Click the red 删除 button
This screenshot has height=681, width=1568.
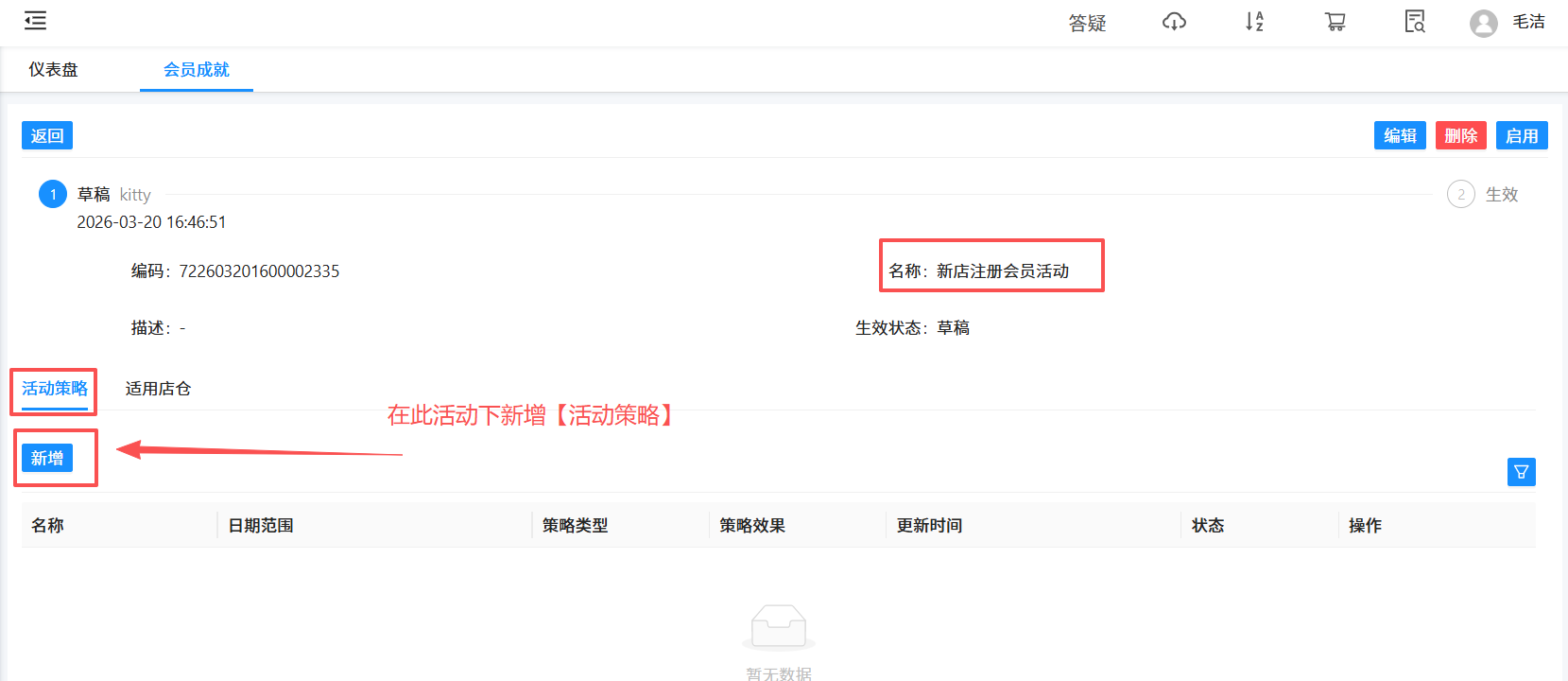tap(1461, 135)
